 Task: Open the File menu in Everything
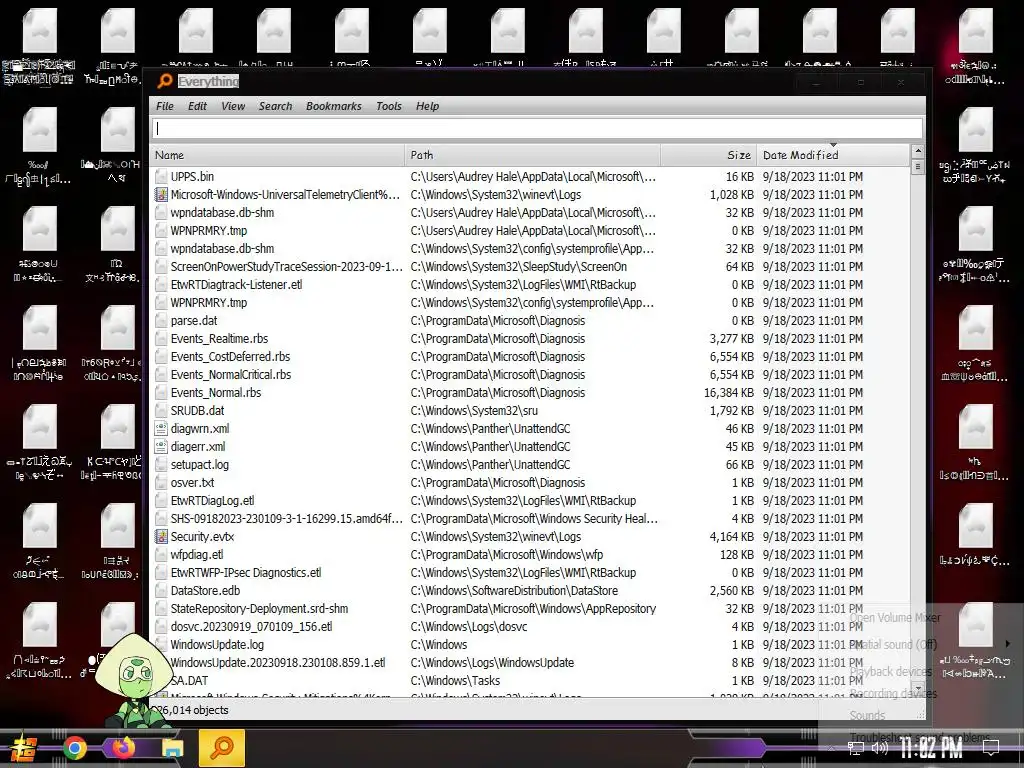165,106
